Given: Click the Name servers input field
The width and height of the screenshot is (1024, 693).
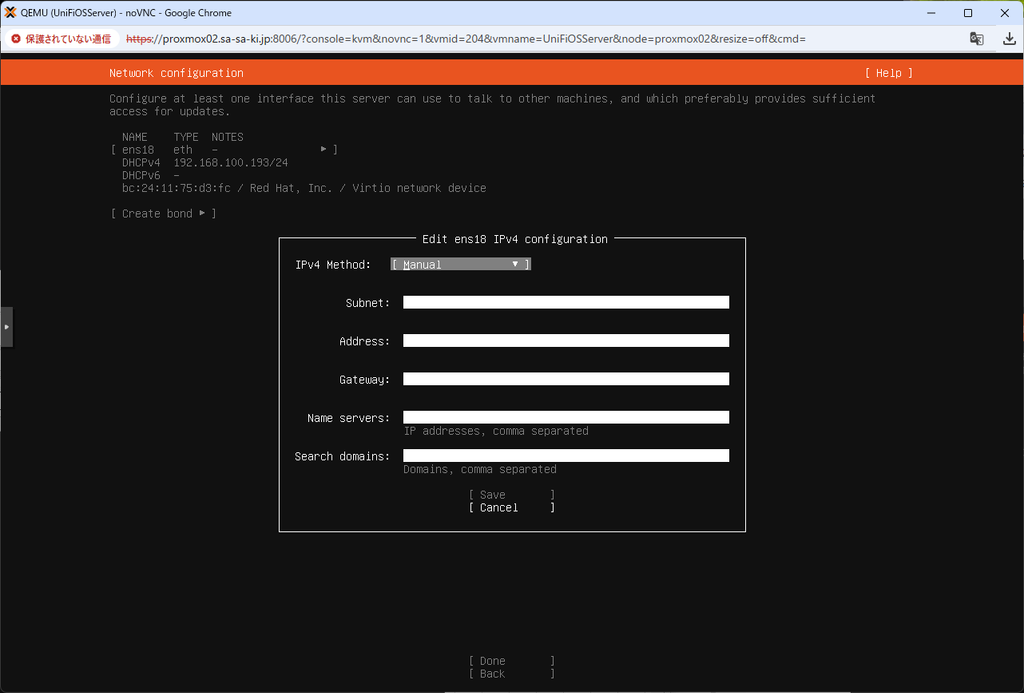Looking at the screenshot, I should (x=566, y=417).
